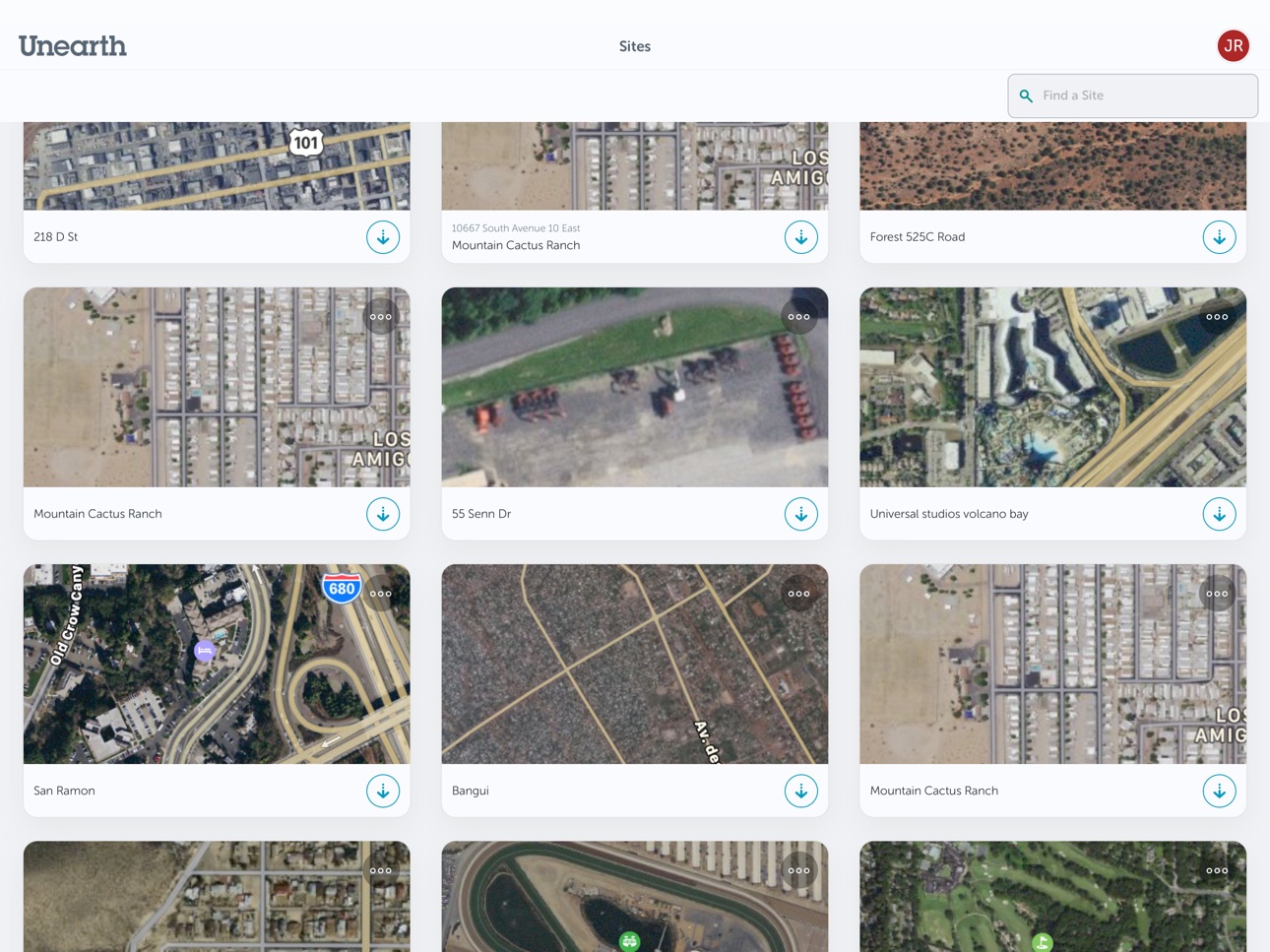
Task: Open the Universal studios volcano bay thumbnail
Action: (1052, 387)
